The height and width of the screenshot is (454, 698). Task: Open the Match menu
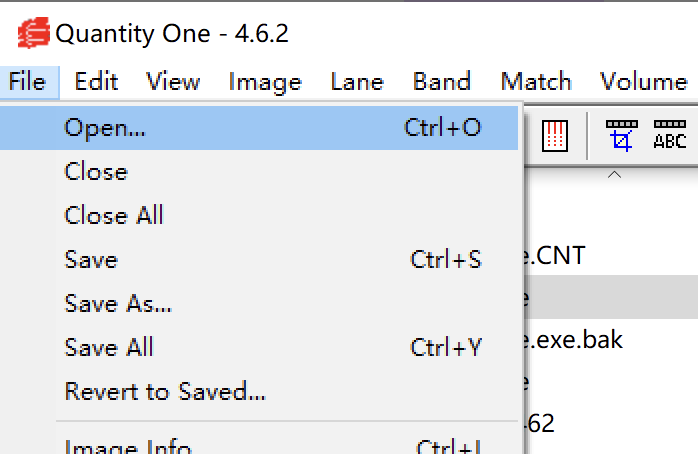(536, 82)
